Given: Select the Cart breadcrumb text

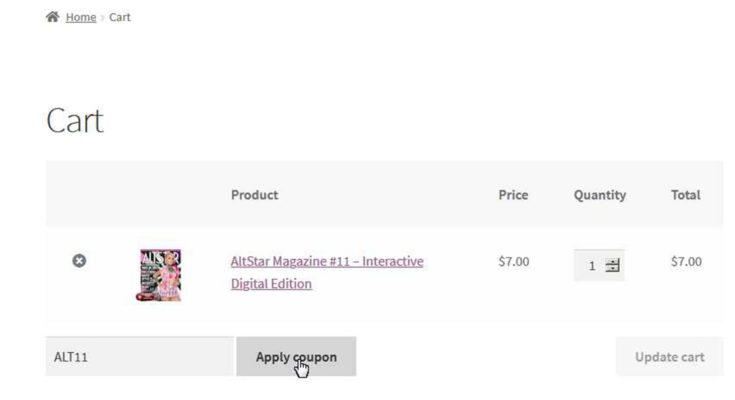Looking at the screenshot, I should [120, 17].
